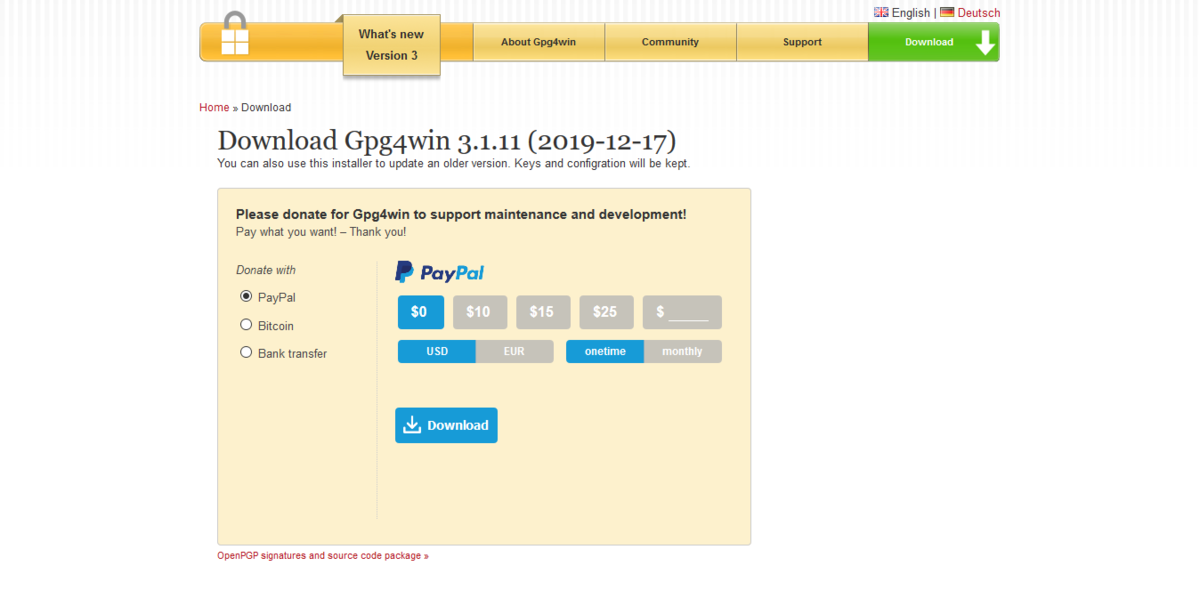The width and height of the screenshot is (1200, 598).
Task: Click the PayPal logo above the donation amounts
Action: coord(438,271)
